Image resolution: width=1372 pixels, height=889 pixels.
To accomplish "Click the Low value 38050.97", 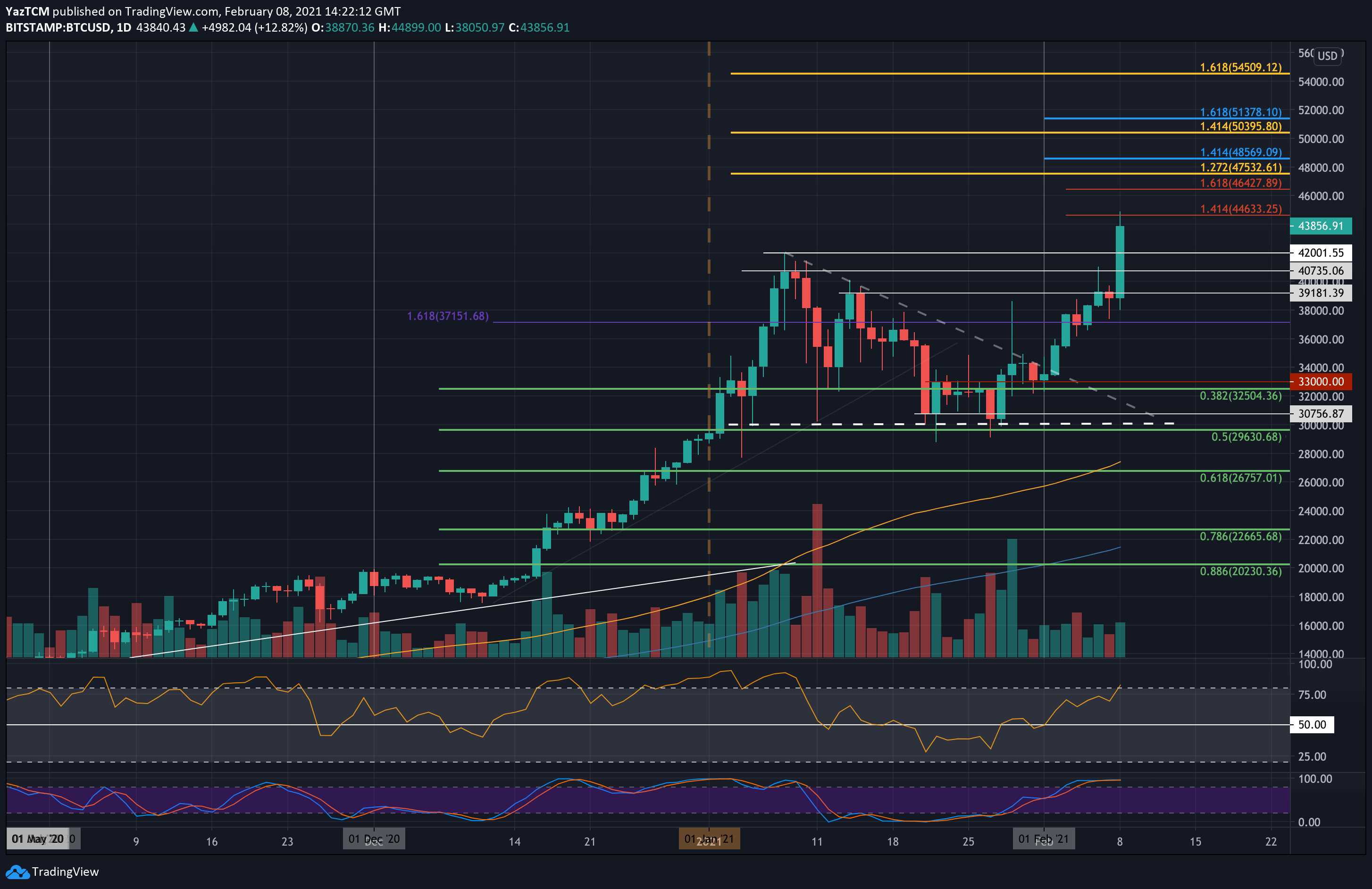I will [480, 28].
